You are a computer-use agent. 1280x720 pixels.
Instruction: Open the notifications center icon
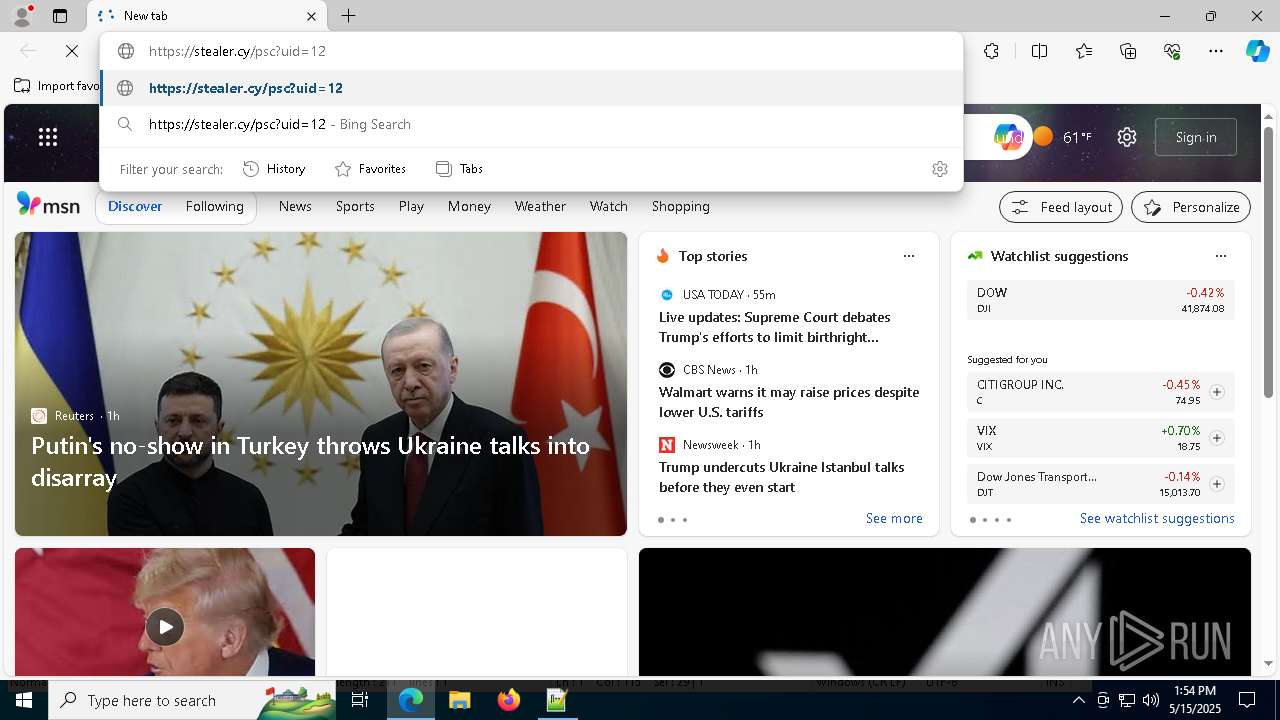point(1247,700)
